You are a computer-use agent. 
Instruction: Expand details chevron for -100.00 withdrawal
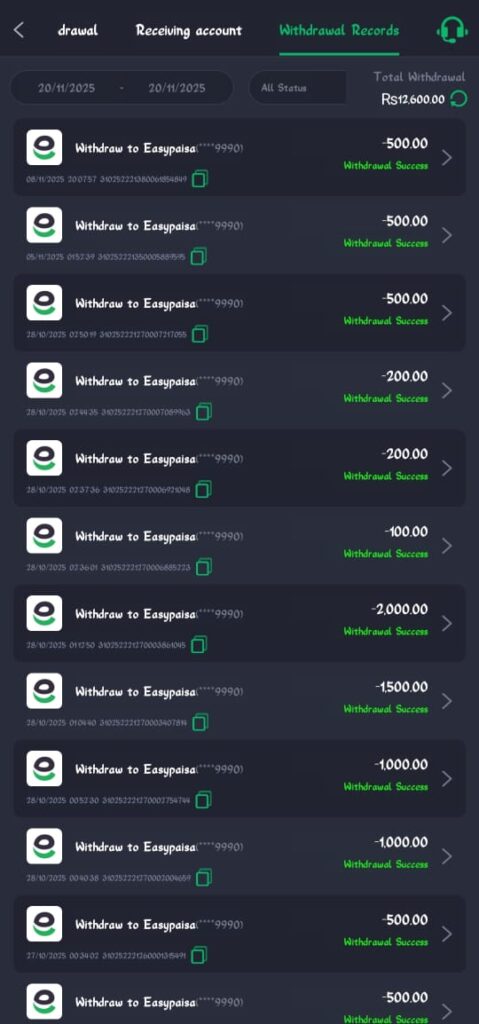(447, 546)
